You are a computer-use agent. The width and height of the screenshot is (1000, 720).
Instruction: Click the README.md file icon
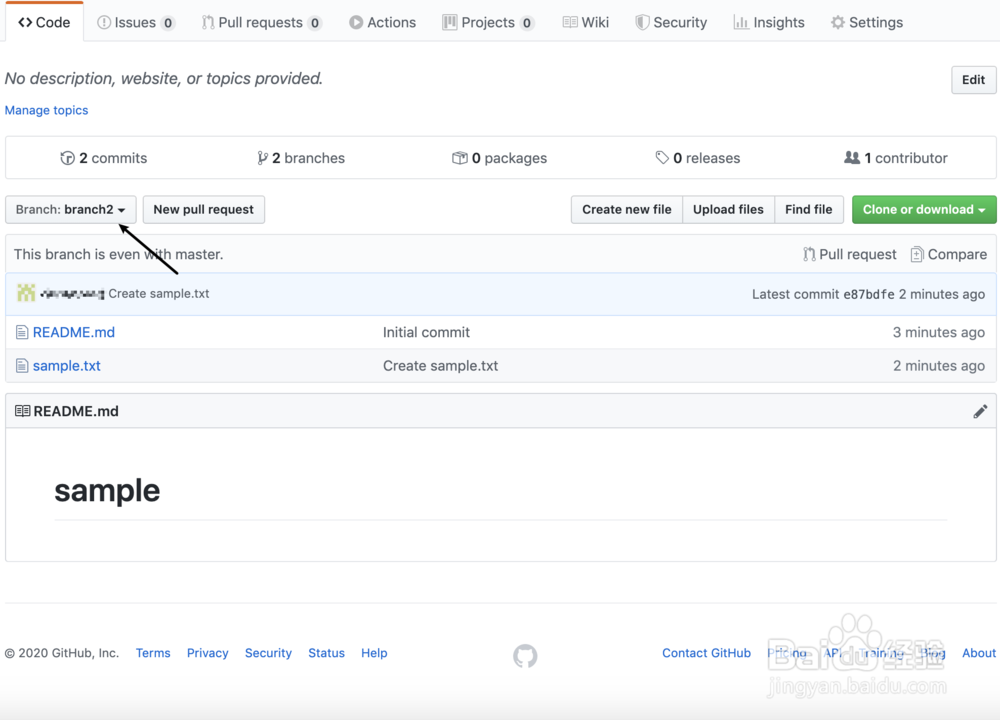(22, 332)
